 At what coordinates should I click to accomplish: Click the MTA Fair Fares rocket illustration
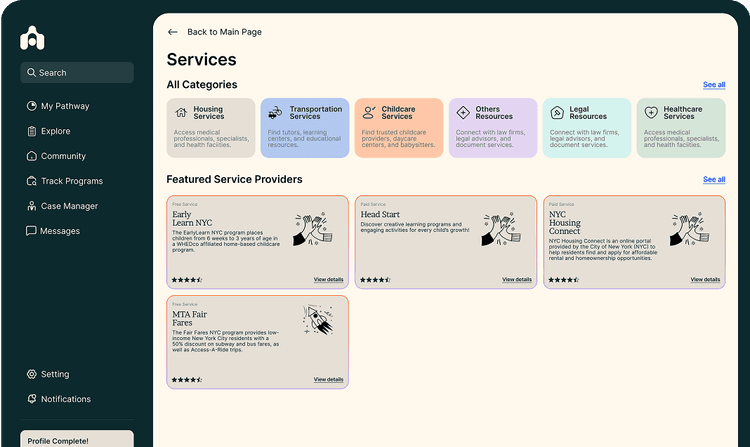[x=318, y=320]
